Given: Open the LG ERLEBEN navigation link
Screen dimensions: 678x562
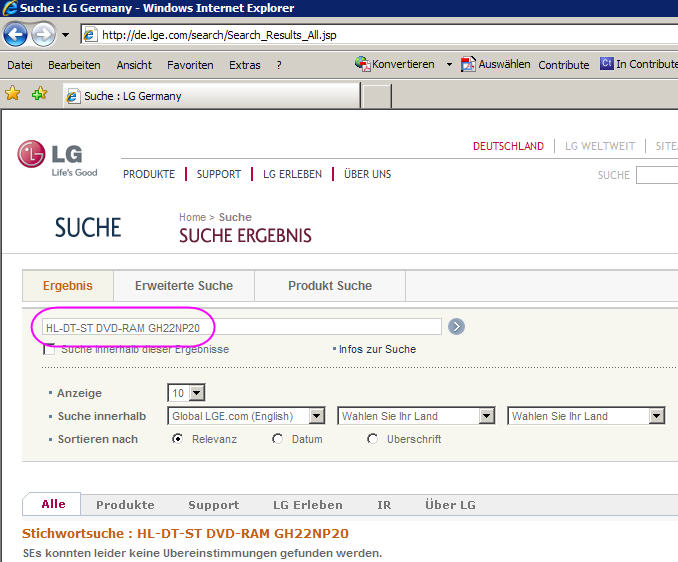Looking at the screenshot, I should [292, 174].
